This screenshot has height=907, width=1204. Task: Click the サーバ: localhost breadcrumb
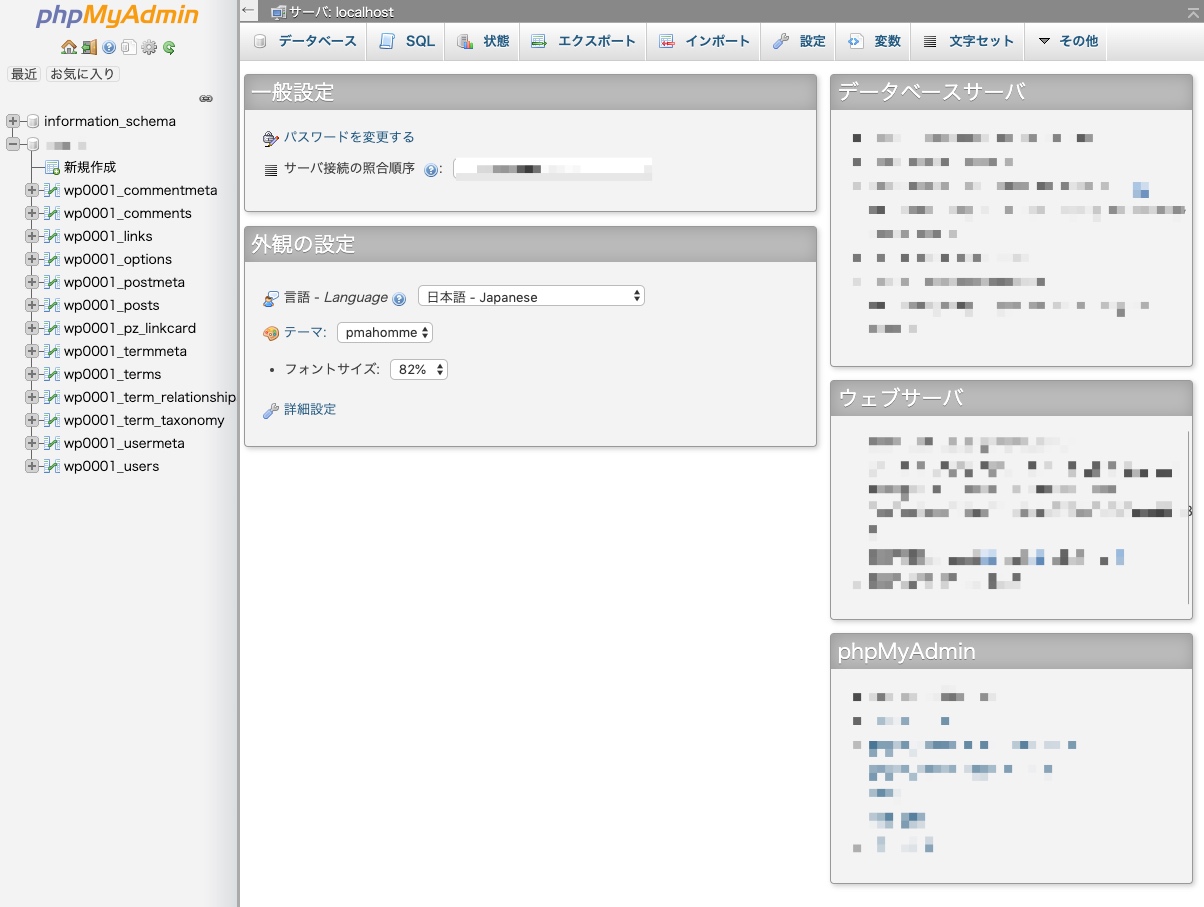point(341,12)
